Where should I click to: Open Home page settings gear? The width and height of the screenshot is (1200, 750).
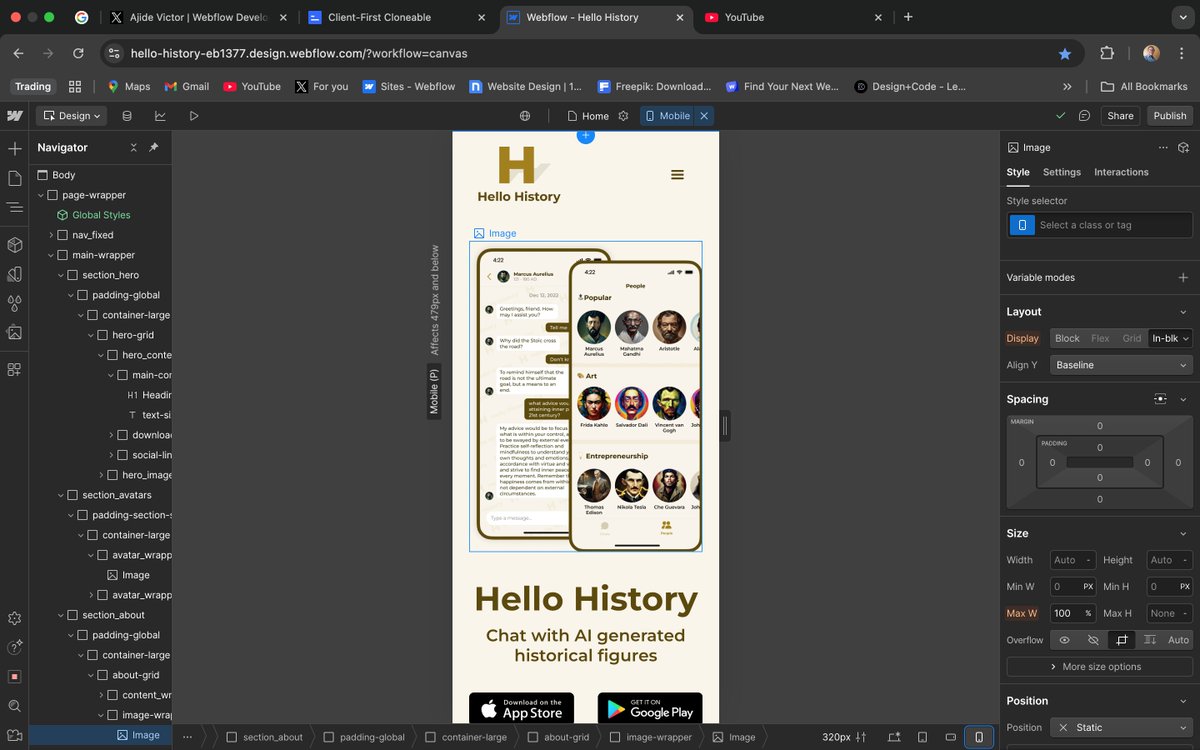623,116
